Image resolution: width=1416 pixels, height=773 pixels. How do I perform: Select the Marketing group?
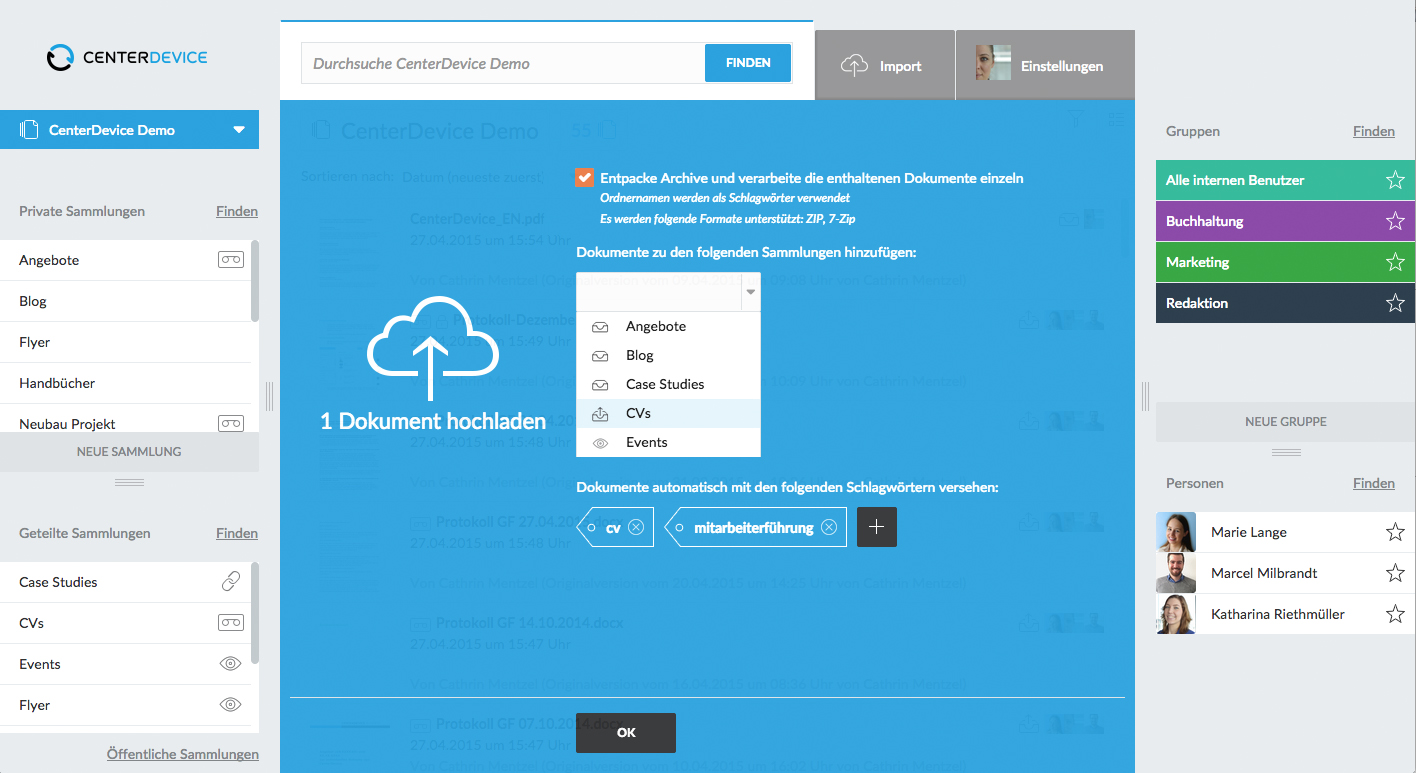pos(1286,262)
